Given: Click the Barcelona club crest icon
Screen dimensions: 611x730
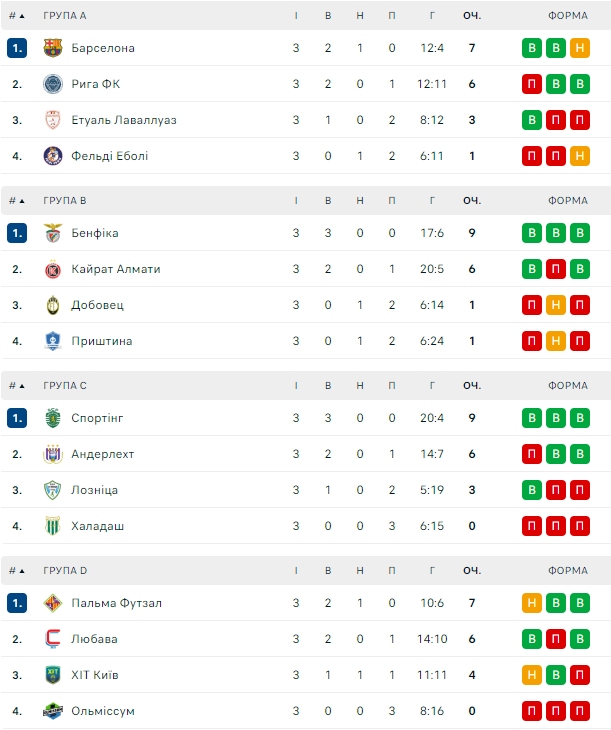Looking at the screenshot, I should (53, 48).
